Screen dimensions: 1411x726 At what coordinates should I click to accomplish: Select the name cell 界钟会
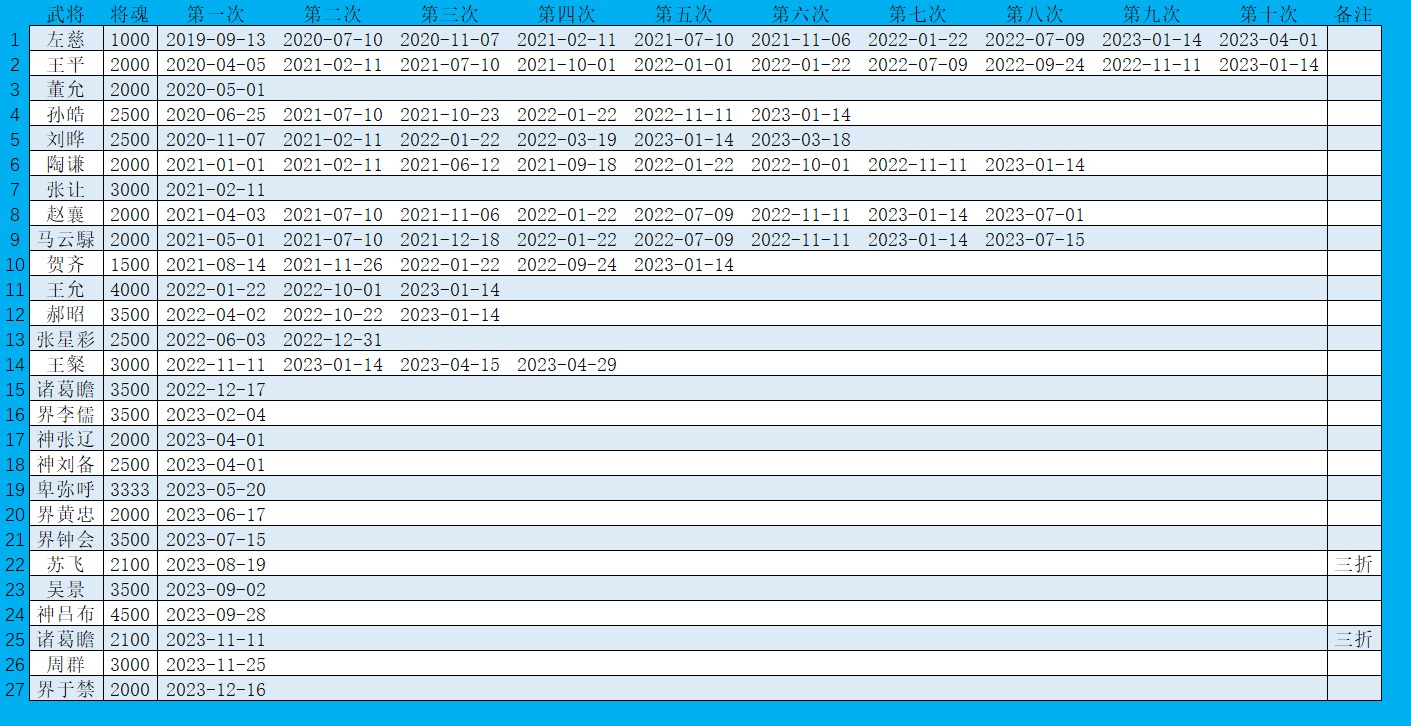(x=66, y=540)
